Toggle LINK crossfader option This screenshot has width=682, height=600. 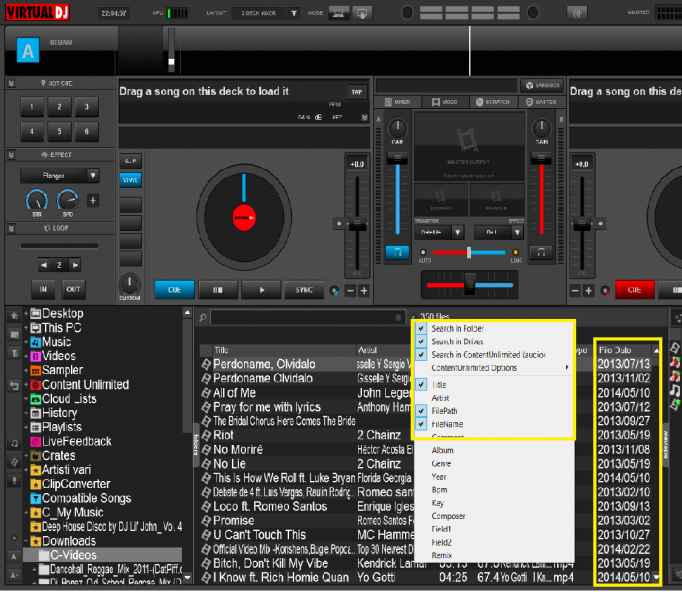coord(515,252)
